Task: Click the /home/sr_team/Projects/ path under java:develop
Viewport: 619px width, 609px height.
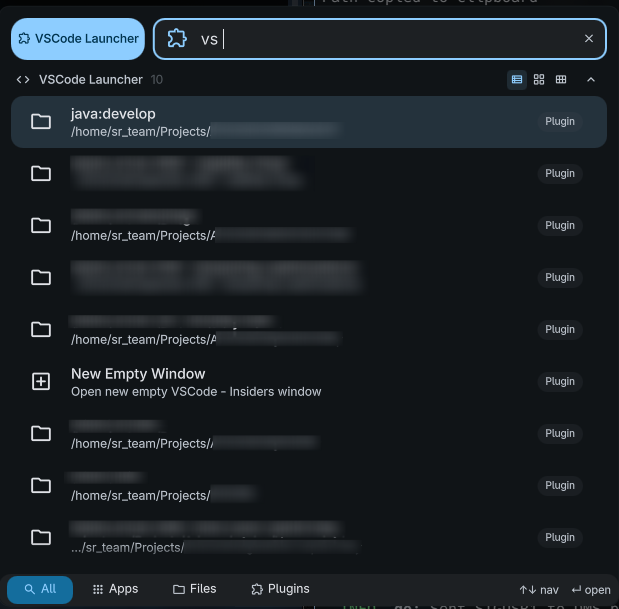Action: [x=141, y=132]
